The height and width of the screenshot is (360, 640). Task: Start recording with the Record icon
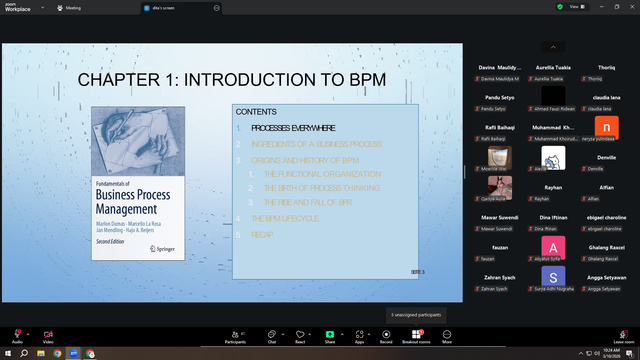tap(386, 334)
